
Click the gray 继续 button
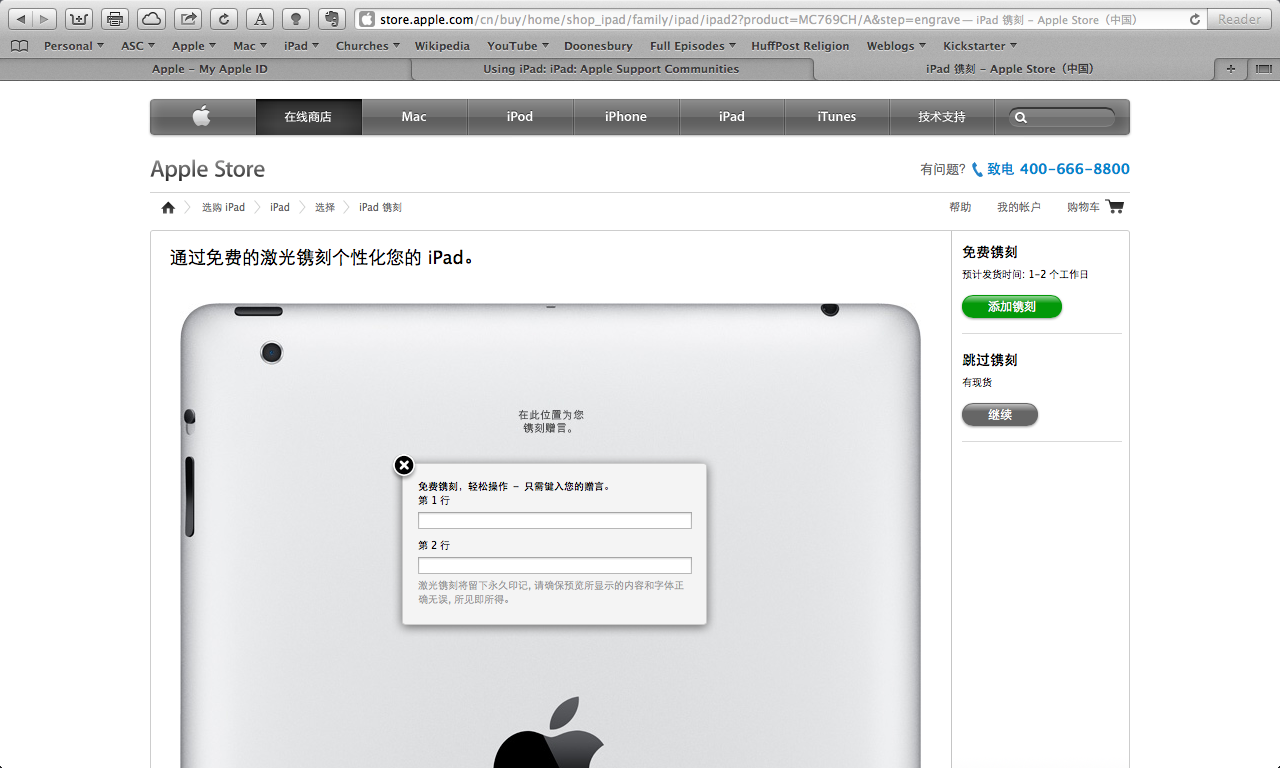1000,414
